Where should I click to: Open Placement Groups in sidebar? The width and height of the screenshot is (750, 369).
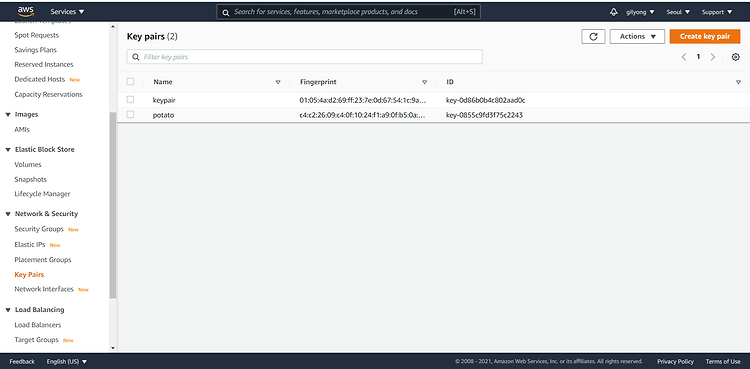pyautogui.click(x=43, y=260)
